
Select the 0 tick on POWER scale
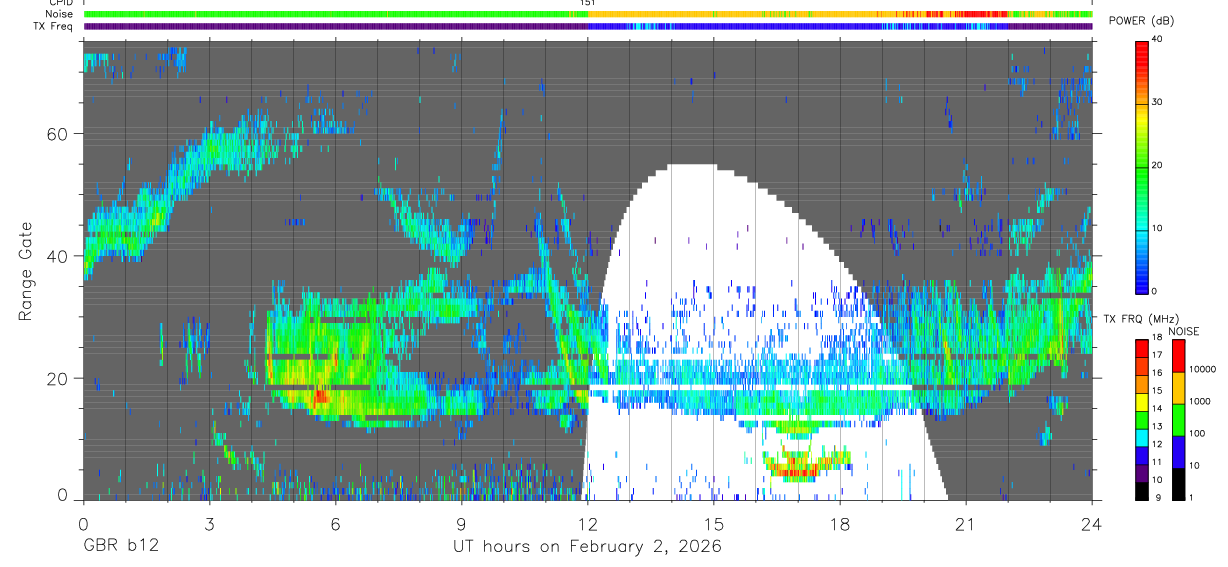(1156, 291)
